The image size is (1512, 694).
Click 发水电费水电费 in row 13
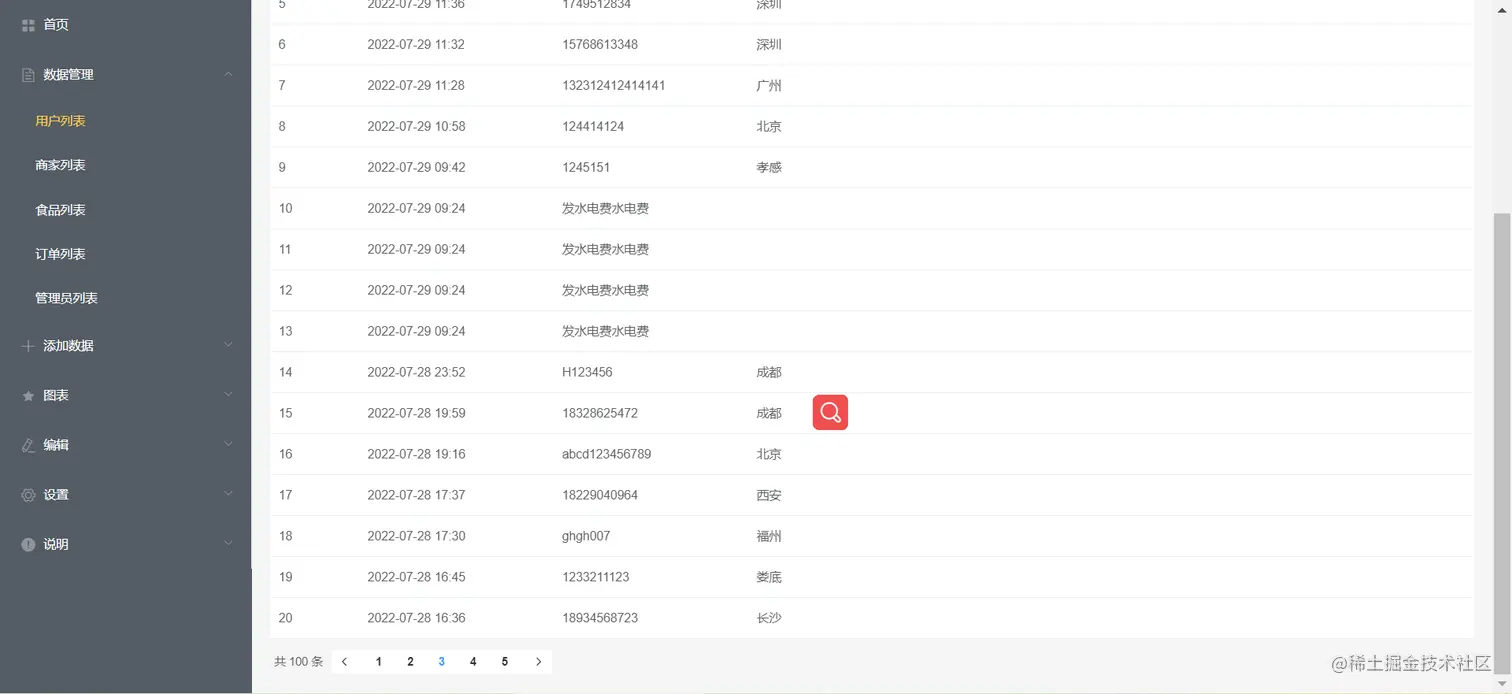click(x=606, y=332)
